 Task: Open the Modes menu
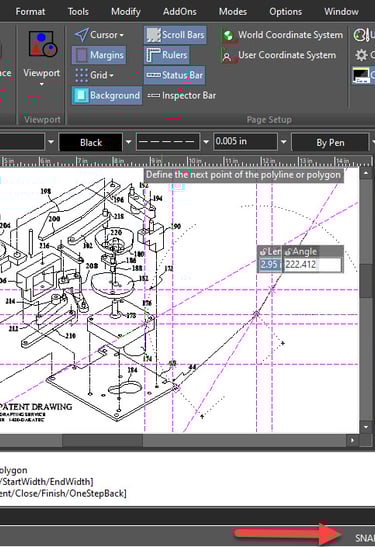tap(233, 12)
